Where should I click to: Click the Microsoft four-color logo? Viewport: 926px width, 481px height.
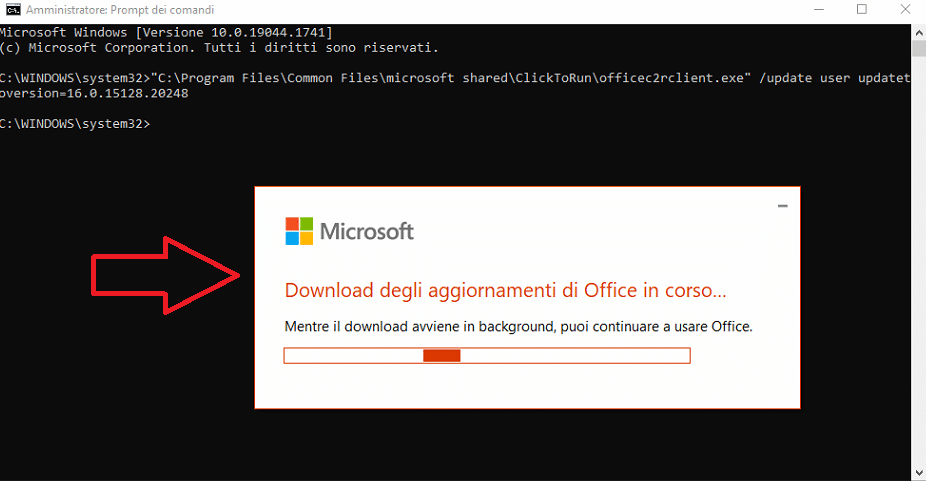point(299,231)
